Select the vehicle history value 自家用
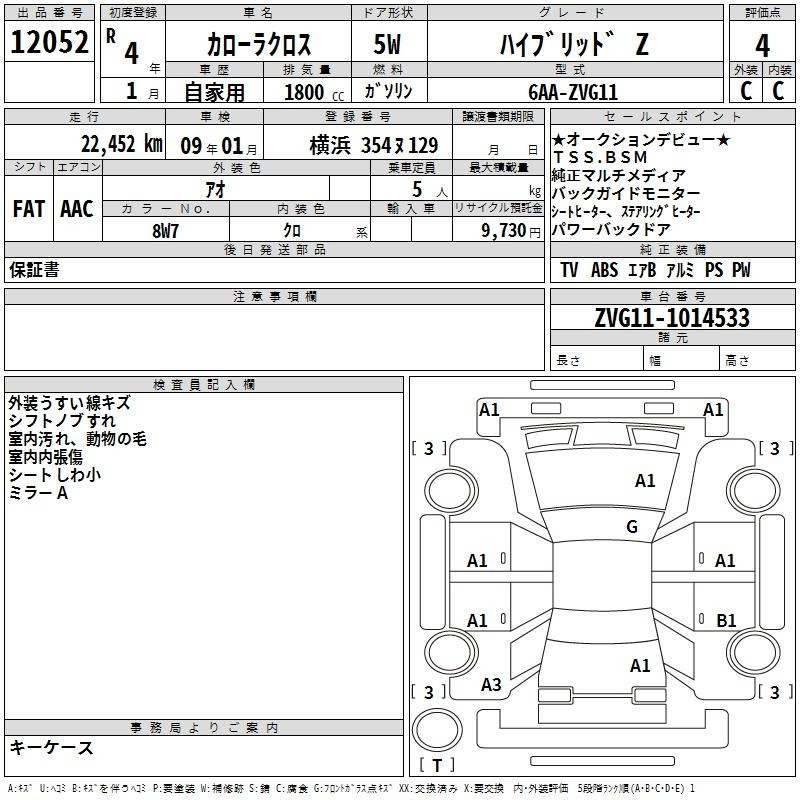The width and height of the screenshot is (800, 800). (214, 92)
